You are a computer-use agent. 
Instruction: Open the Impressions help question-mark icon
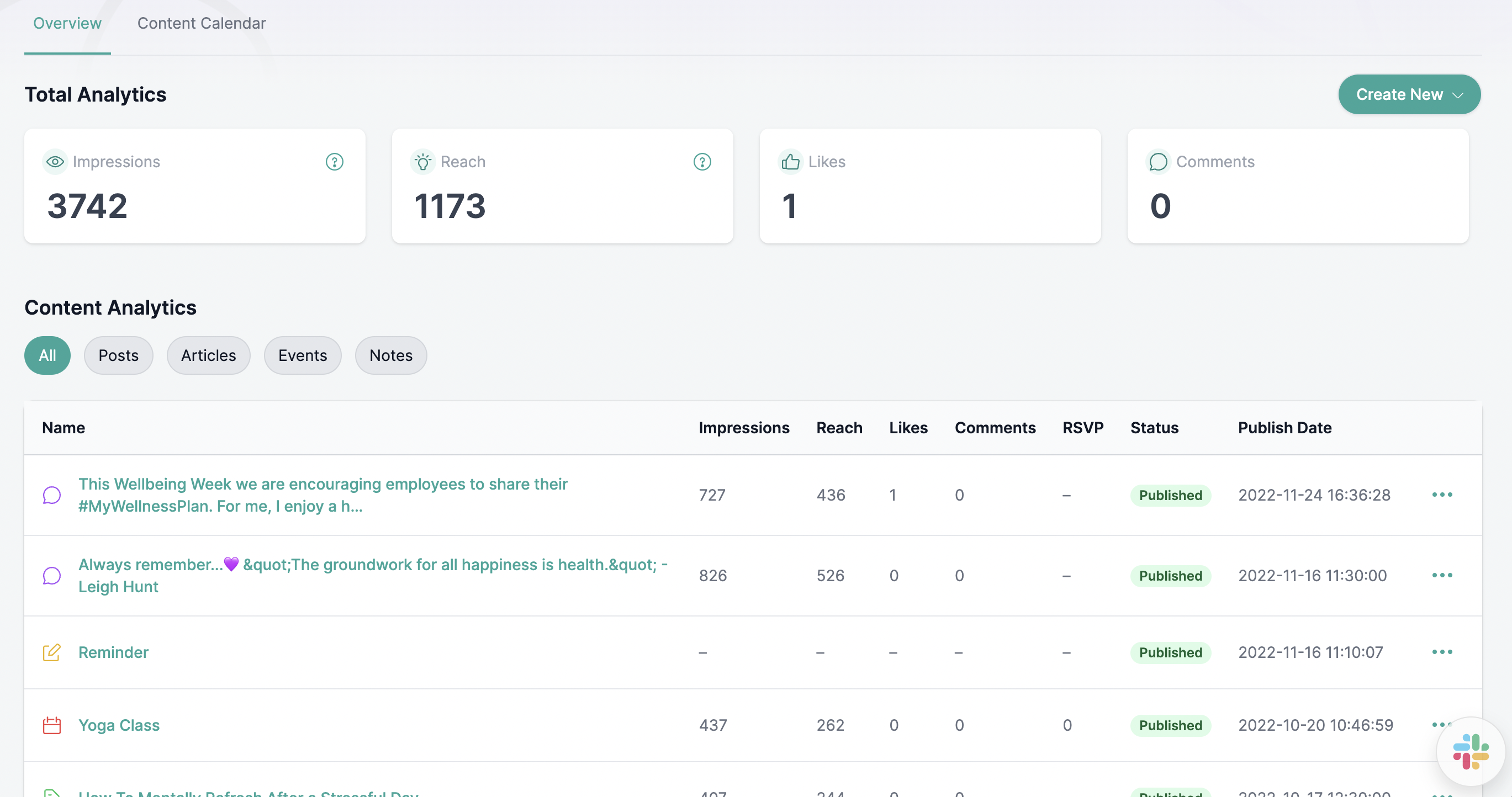point(335,162)
